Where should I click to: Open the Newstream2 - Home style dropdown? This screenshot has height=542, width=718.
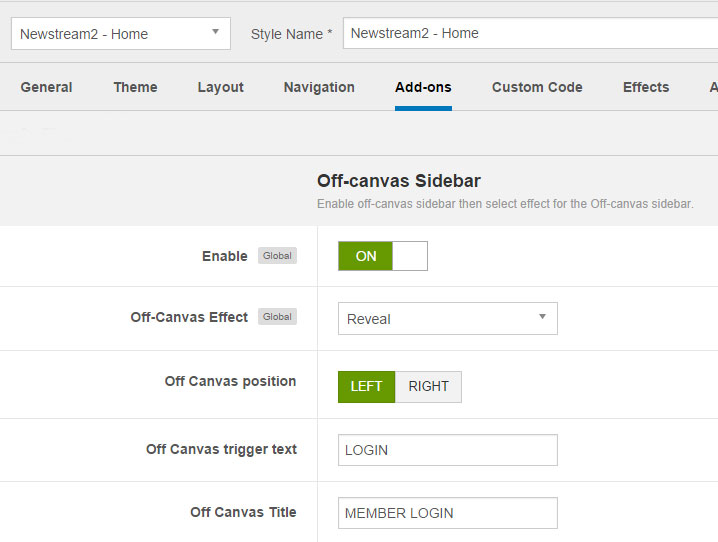(x=121, y=33)
